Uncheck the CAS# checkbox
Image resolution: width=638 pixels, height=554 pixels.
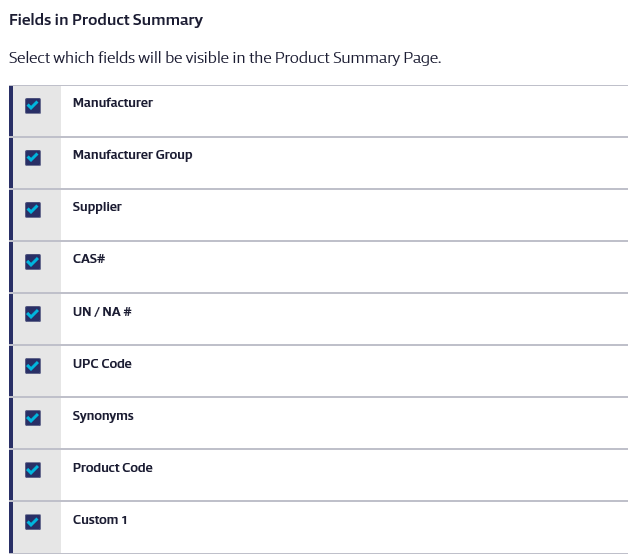(33, 262)
